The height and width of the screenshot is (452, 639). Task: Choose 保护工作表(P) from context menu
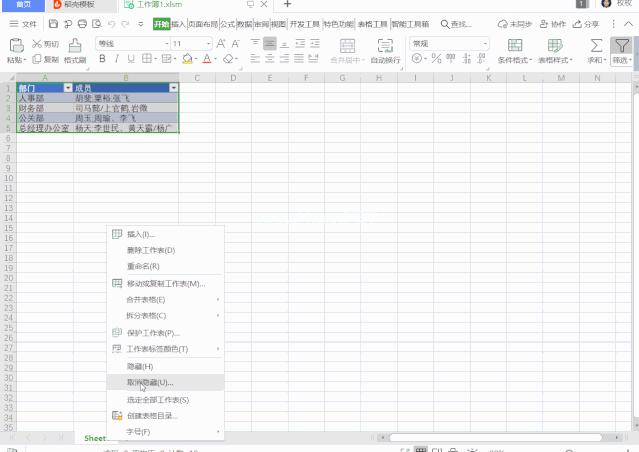tap(153, 333)
